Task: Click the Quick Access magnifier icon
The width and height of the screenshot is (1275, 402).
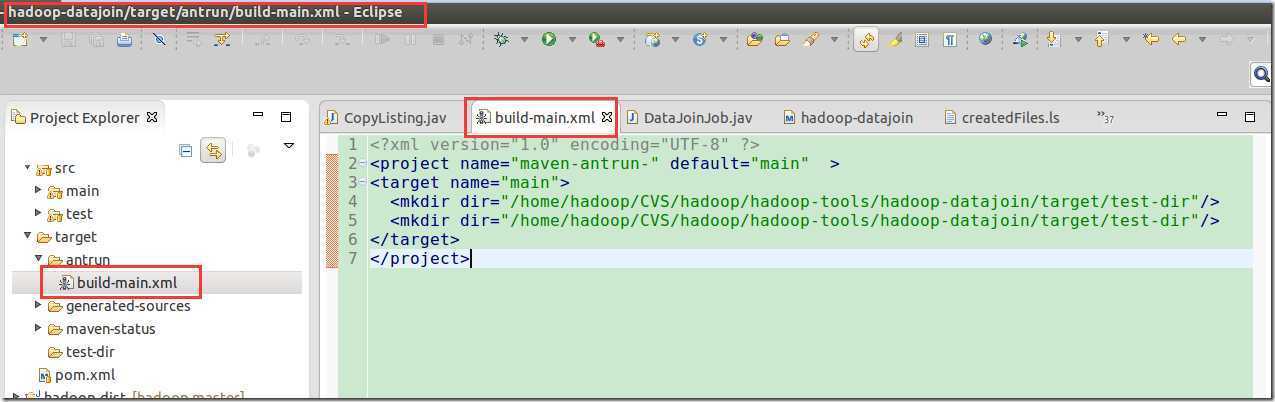Action: pyautogui.click(x=1261, y=74)
